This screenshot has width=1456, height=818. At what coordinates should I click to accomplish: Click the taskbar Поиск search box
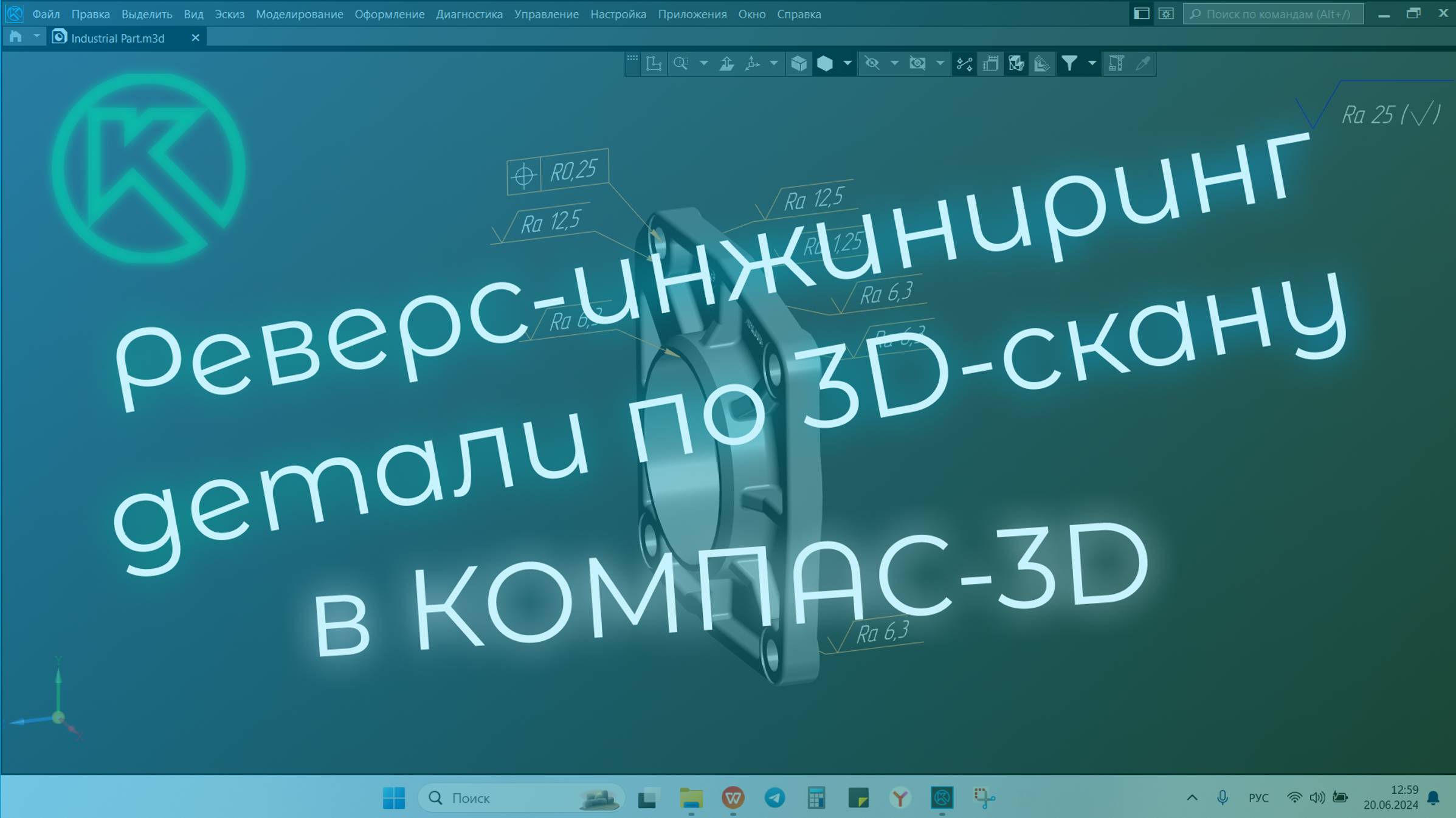[x=521, y=797]
